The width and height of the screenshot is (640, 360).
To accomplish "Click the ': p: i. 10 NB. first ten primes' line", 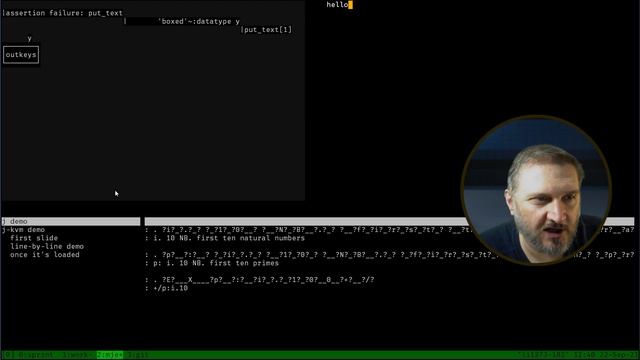I will click(x=212, y=263).
